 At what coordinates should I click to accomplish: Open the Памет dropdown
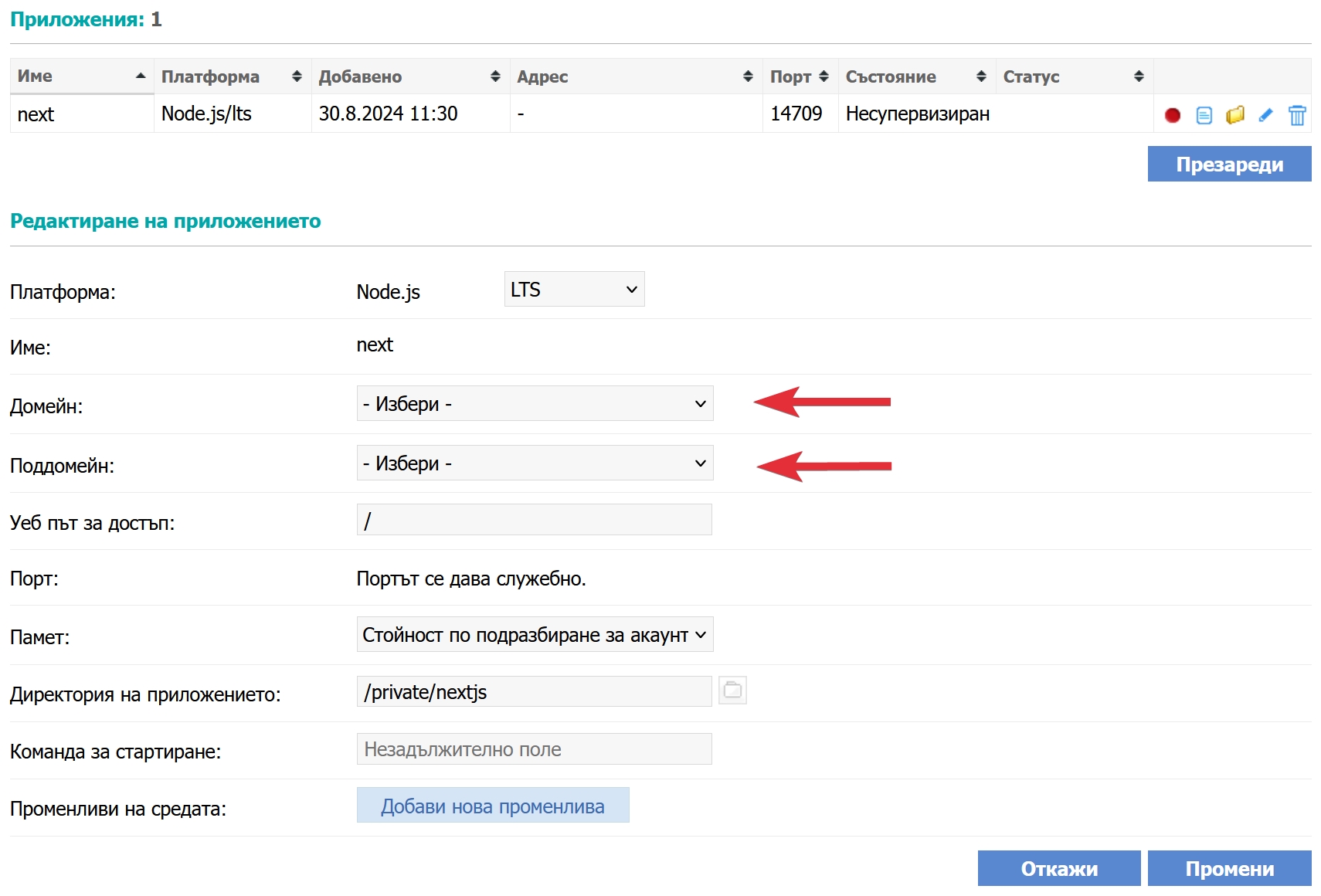point(535,634)
